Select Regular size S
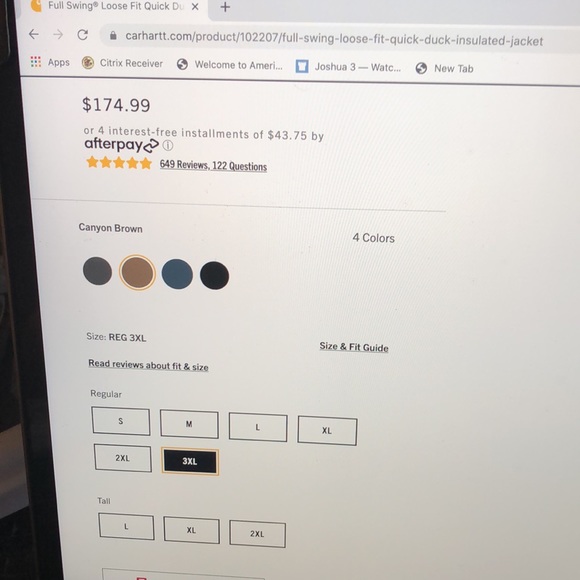Screen dimensions: 580x580 click(121, 421)
